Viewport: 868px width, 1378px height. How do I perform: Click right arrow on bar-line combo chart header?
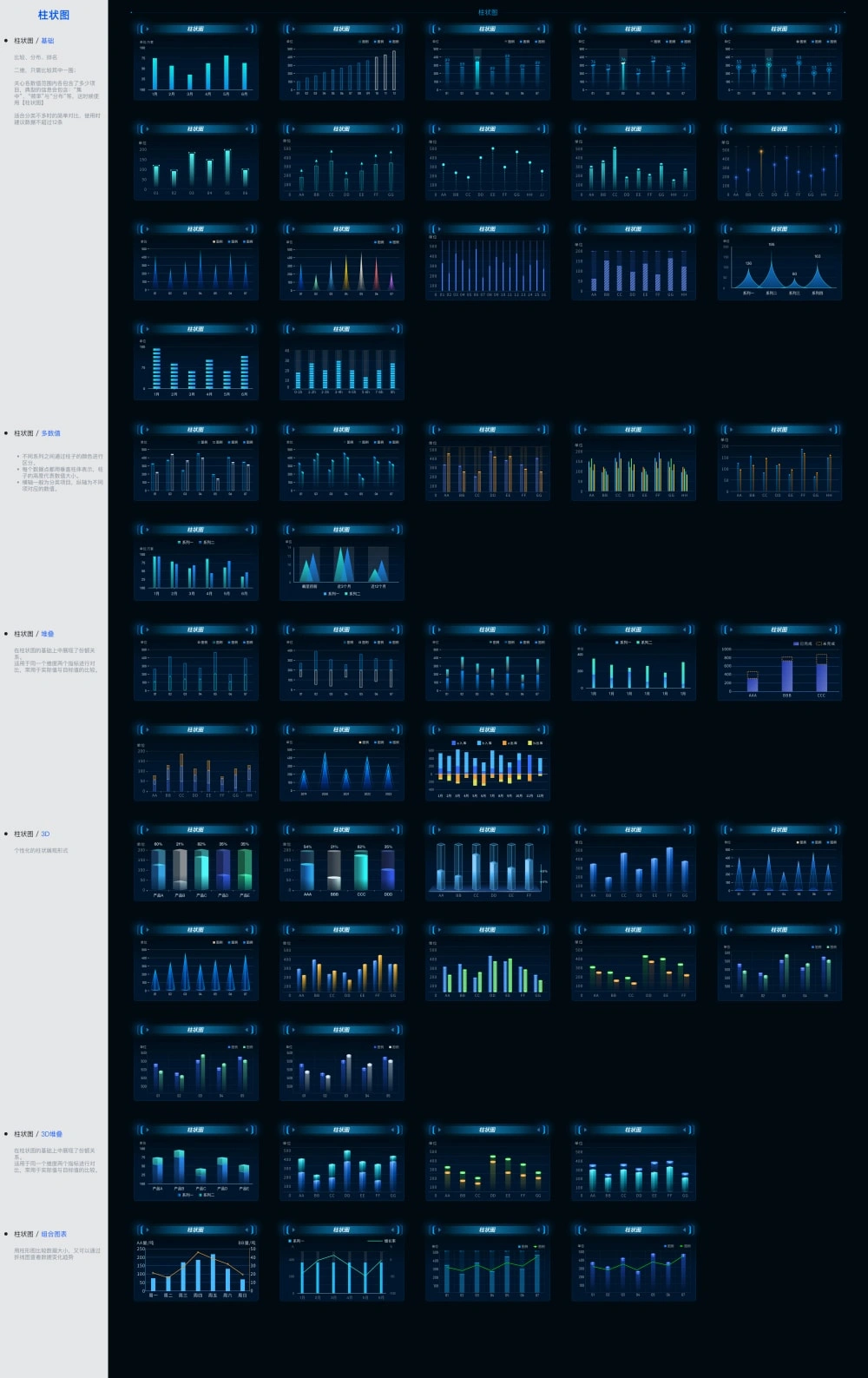[x=392, y=1230]
